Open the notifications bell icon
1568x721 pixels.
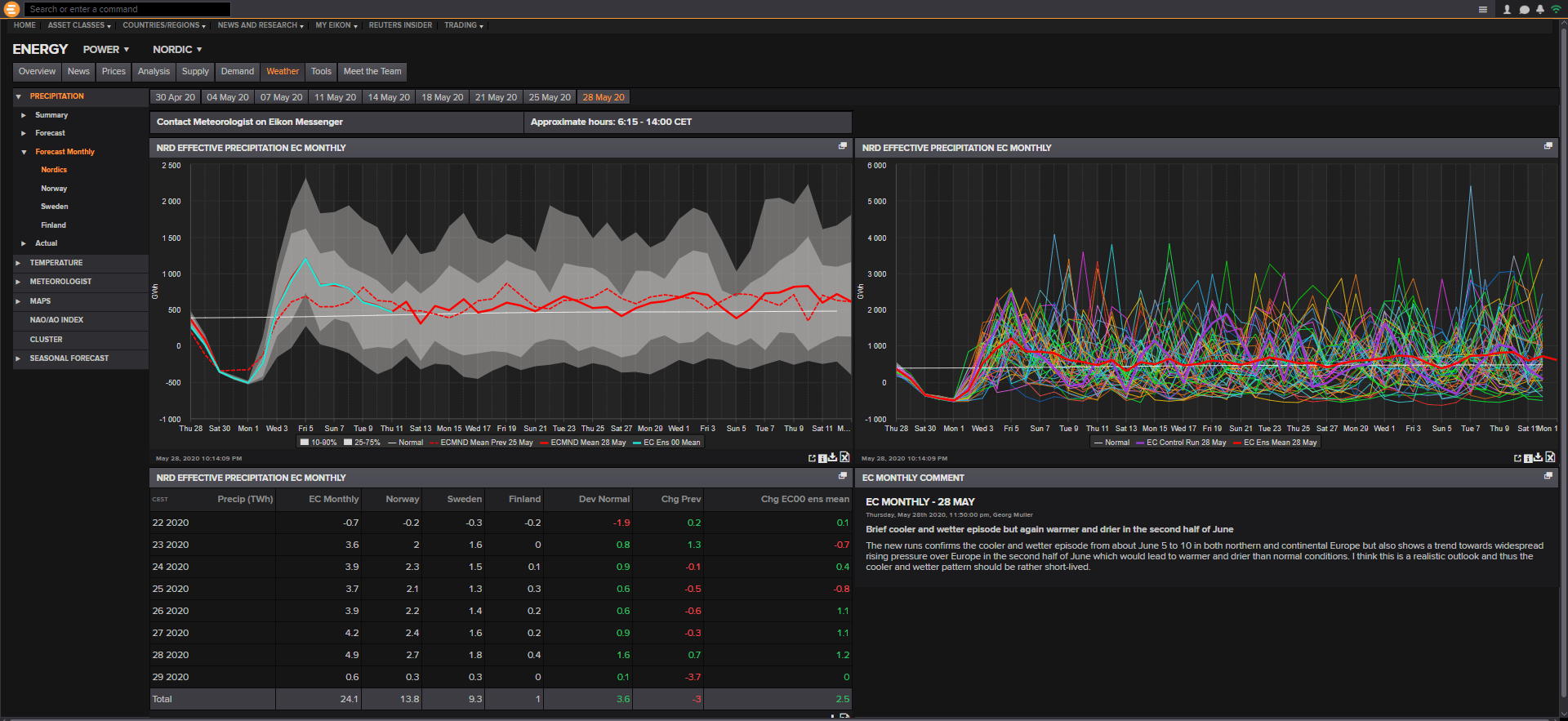pyautogui.click(x=1540, y=10)
